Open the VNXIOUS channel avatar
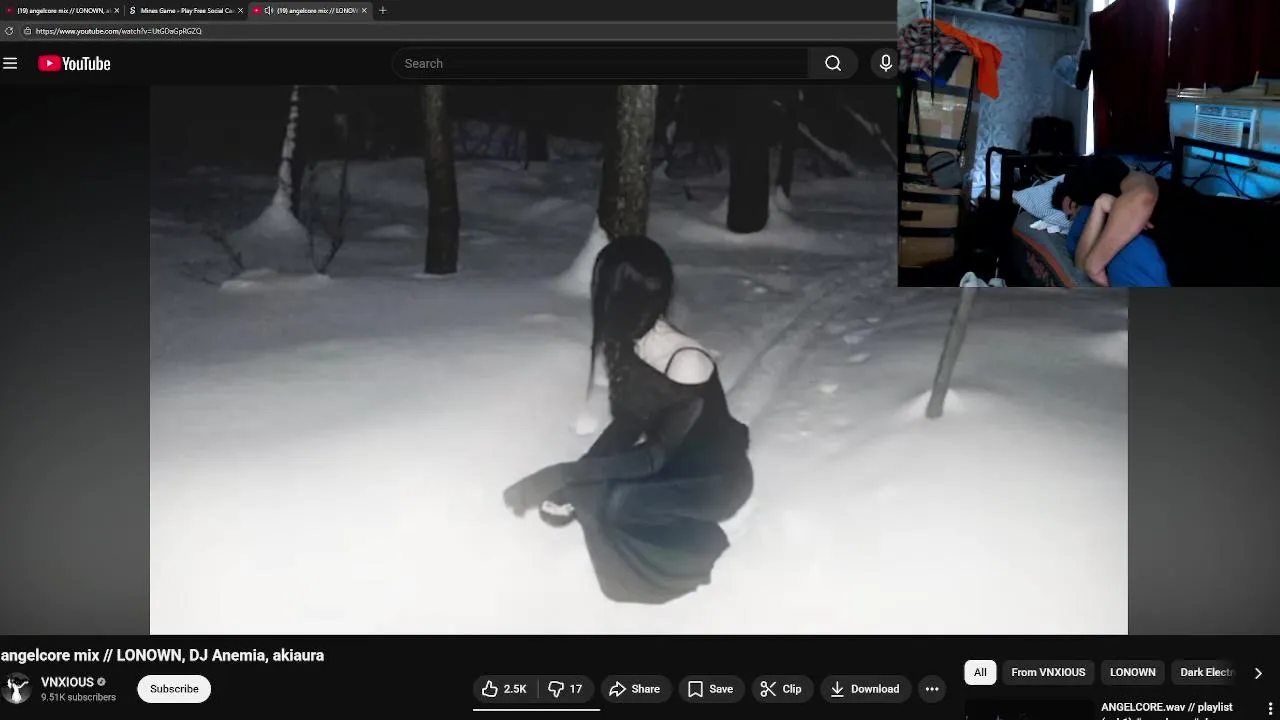This screenshot has height=720, width=1280. click(x=17, y=689)
